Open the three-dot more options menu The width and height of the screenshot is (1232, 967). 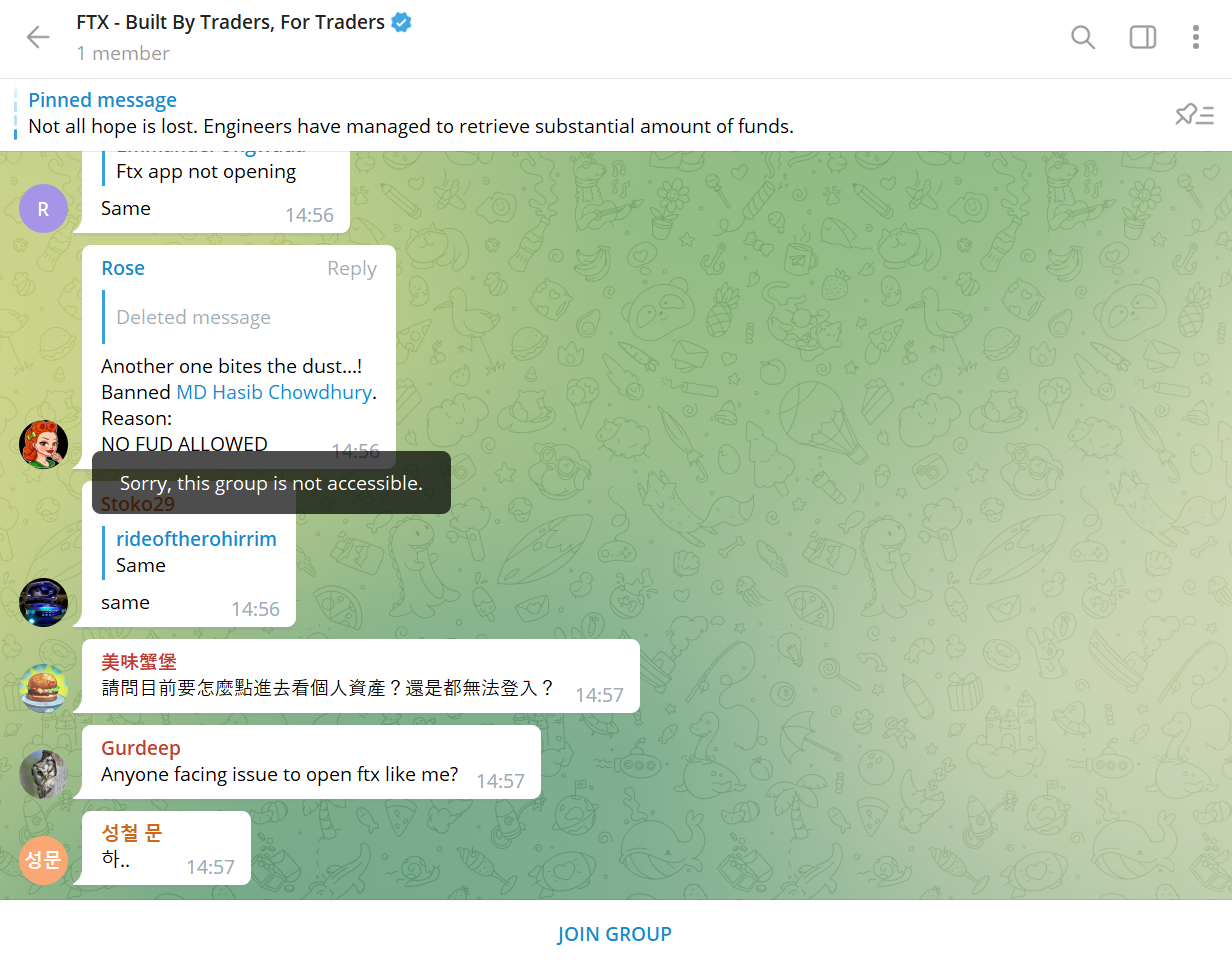point(1195,37)
